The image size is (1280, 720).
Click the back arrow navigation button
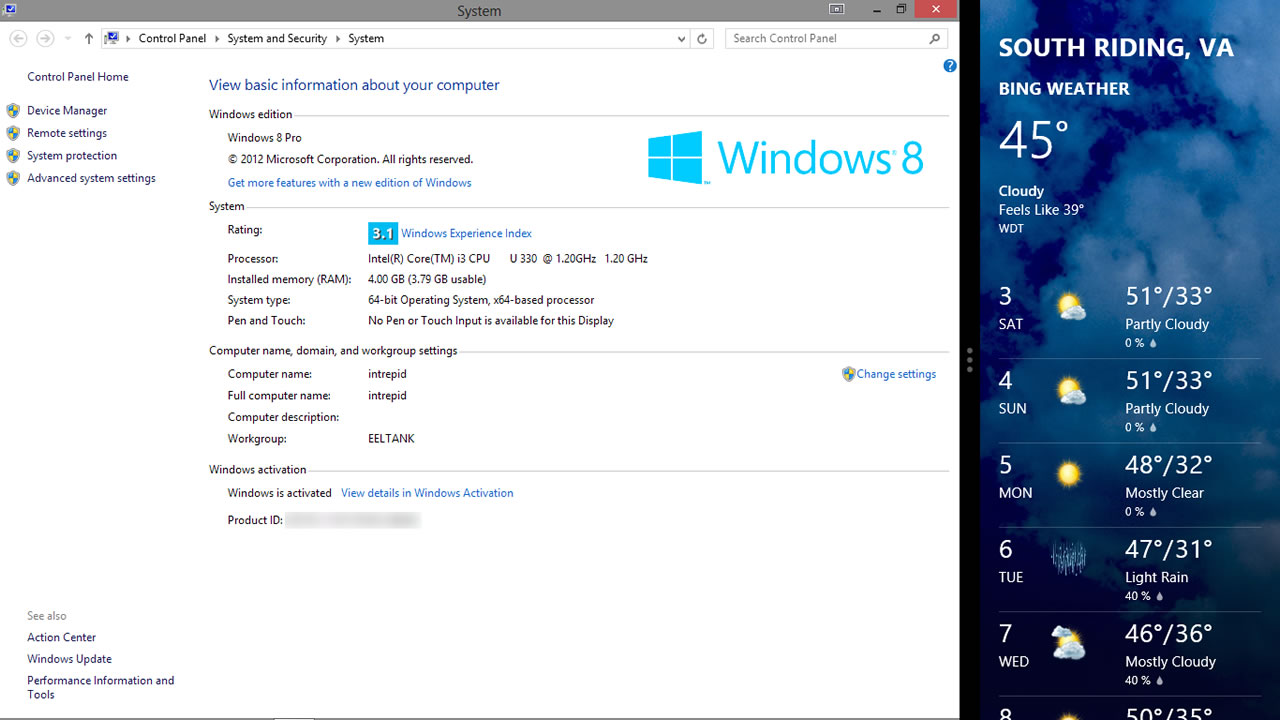18,39
